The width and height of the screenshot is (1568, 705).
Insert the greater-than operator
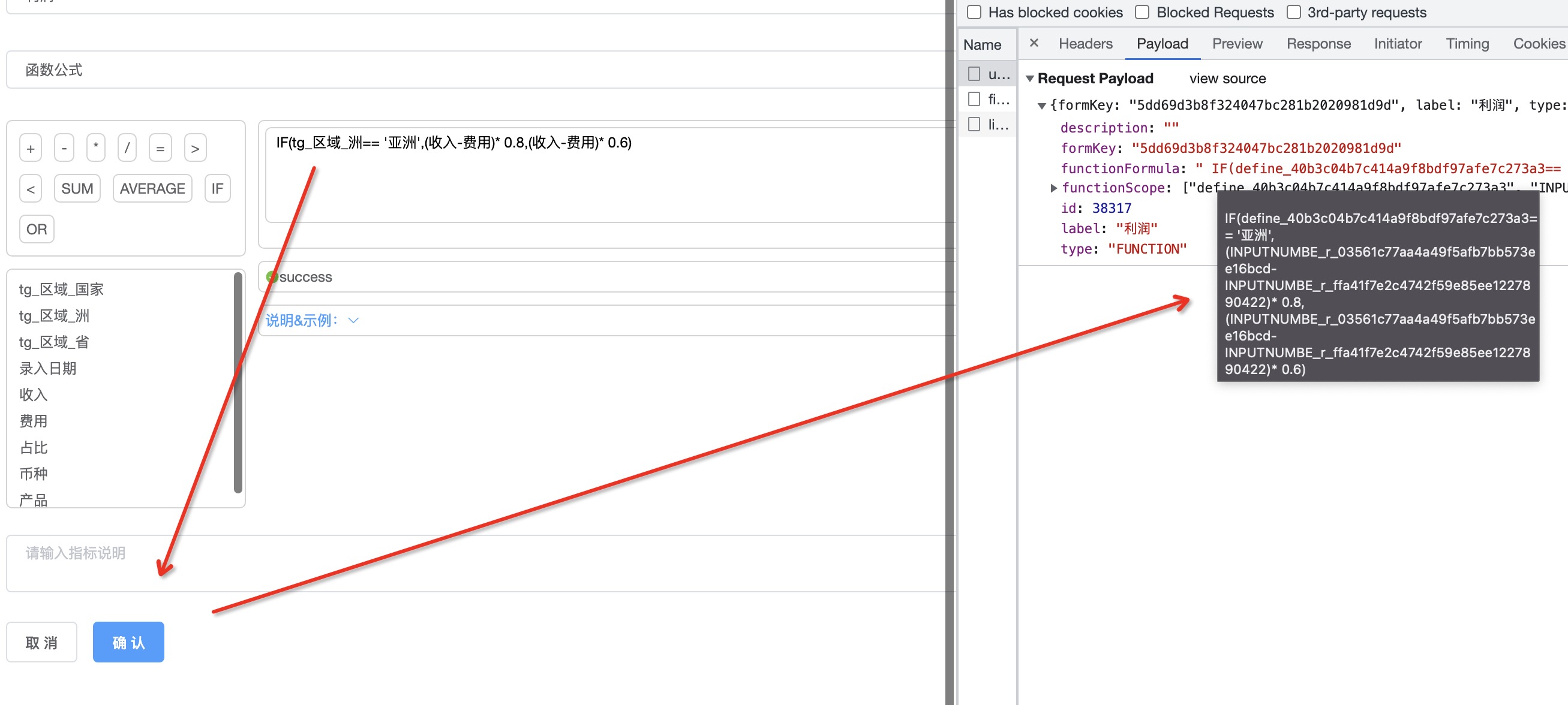tap(196, 148)
